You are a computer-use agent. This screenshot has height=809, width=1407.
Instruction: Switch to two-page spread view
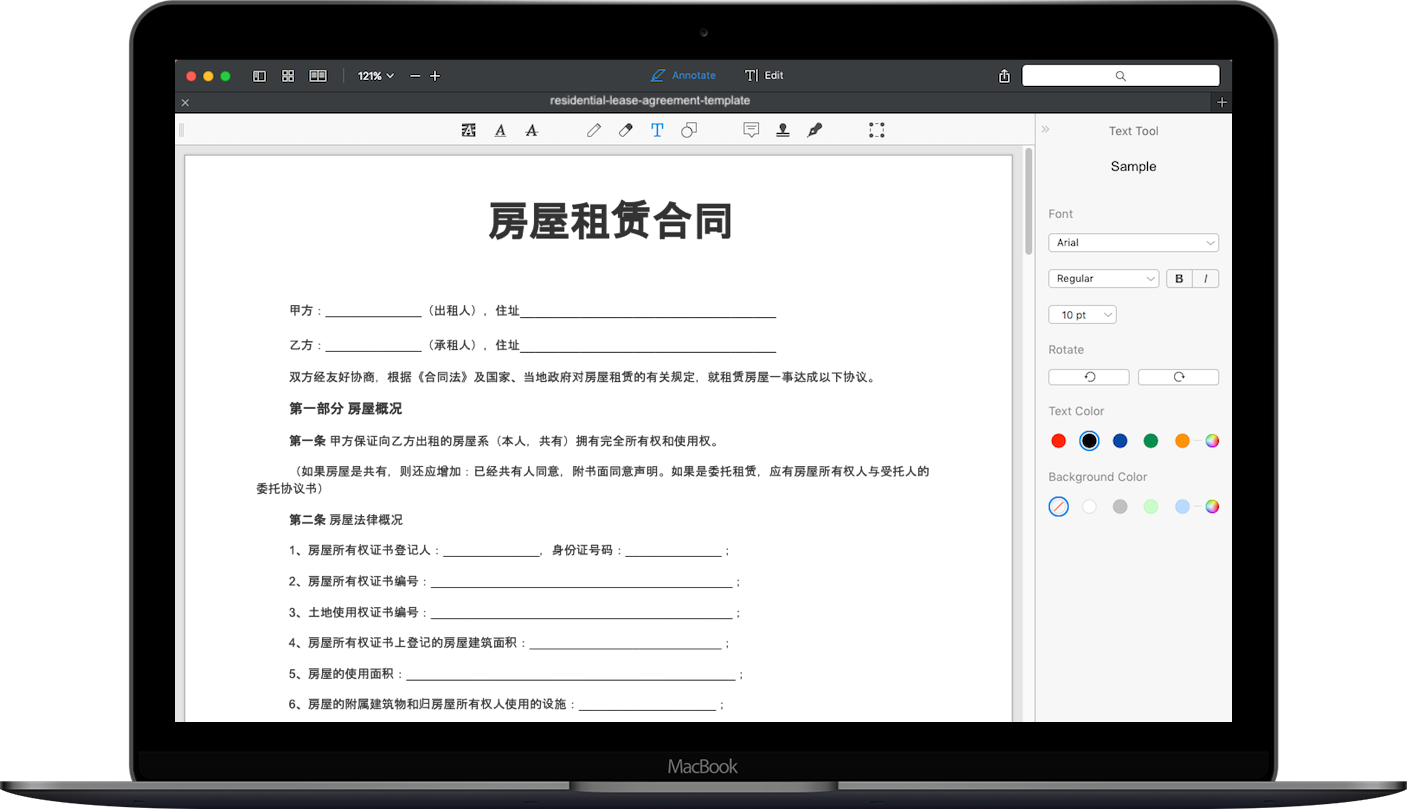318,76
